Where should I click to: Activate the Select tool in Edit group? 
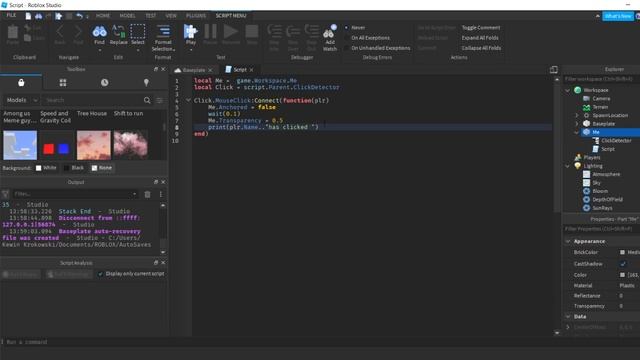point(138,35)
